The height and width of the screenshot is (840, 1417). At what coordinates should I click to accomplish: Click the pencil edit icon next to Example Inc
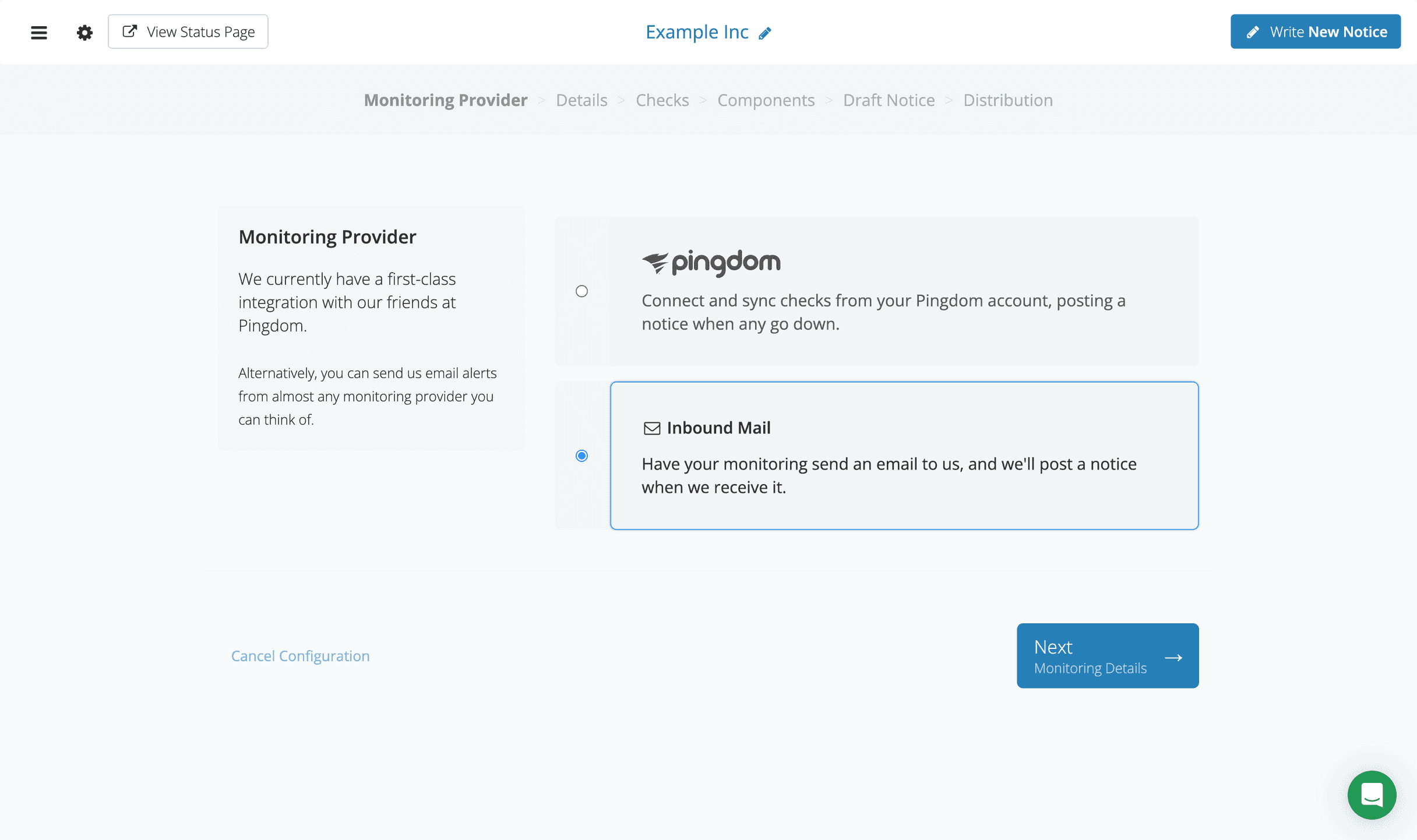tap(766, 32)
